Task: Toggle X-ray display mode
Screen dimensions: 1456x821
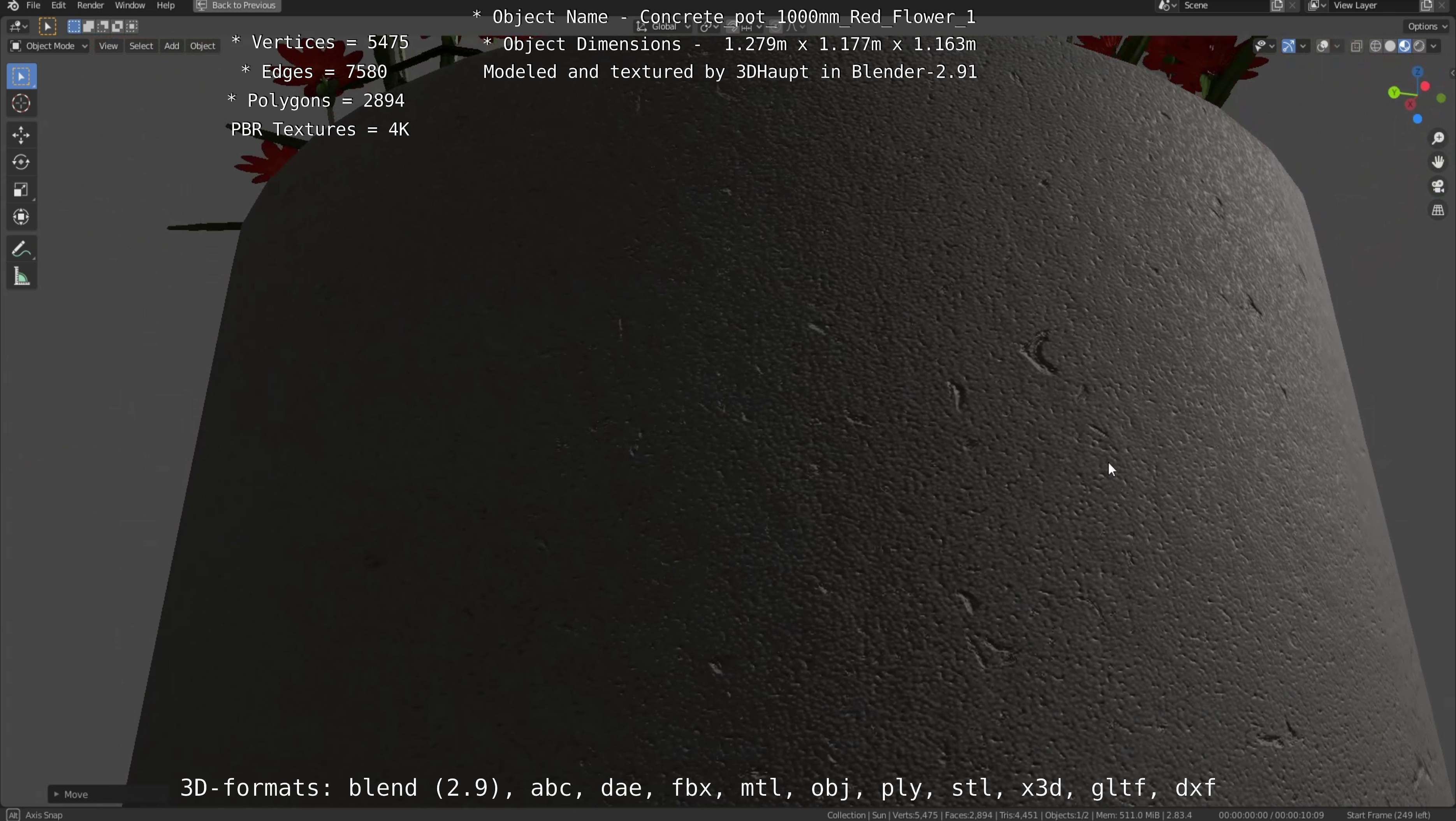Action: pos(1356,46)
